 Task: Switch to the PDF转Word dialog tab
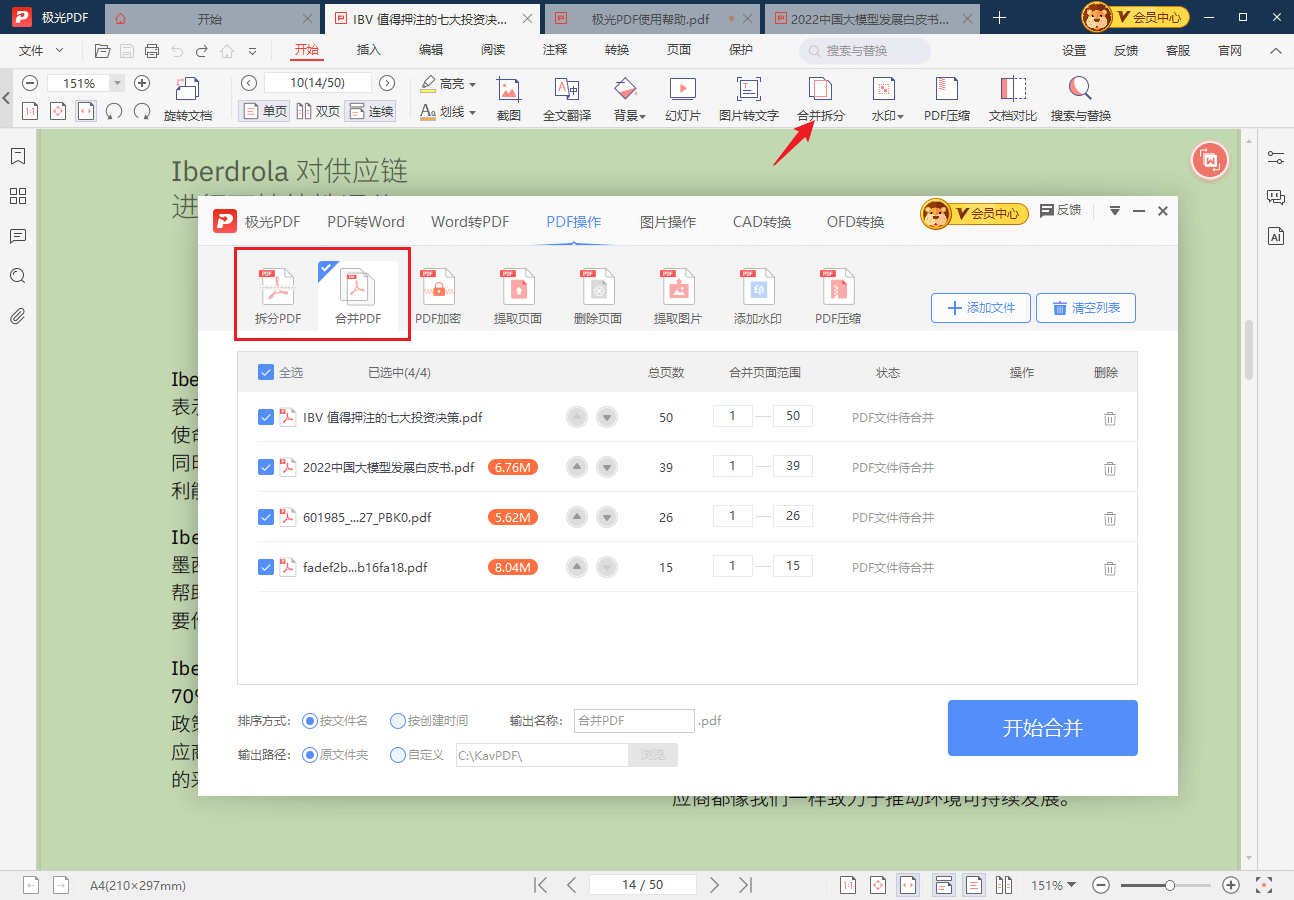point(366,222)
